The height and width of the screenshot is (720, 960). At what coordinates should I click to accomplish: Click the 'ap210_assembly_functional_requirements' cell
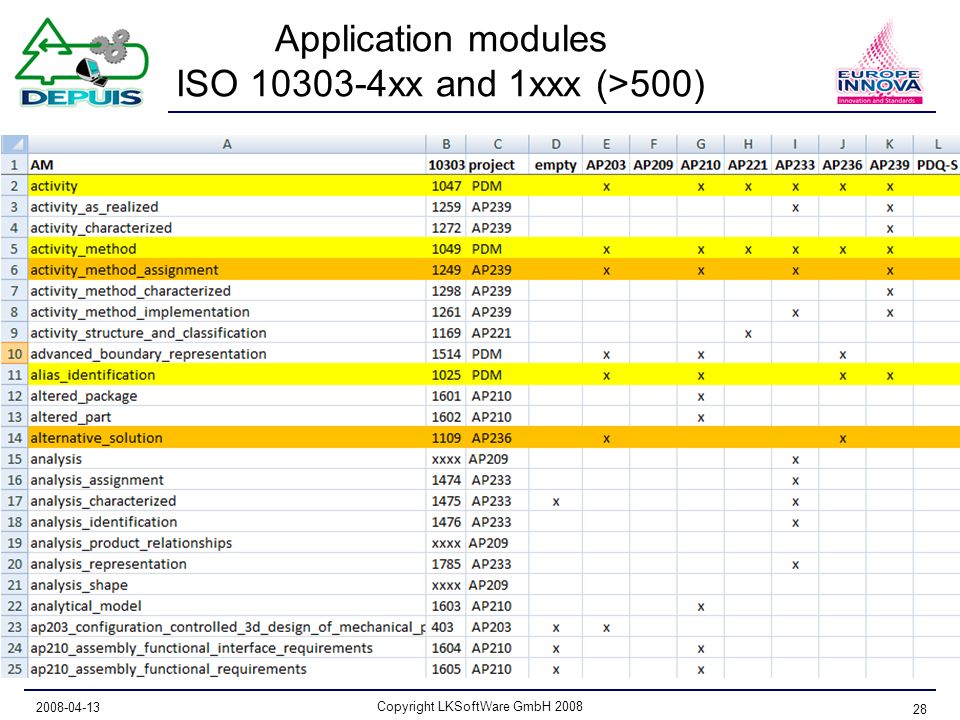coord(227,669)
